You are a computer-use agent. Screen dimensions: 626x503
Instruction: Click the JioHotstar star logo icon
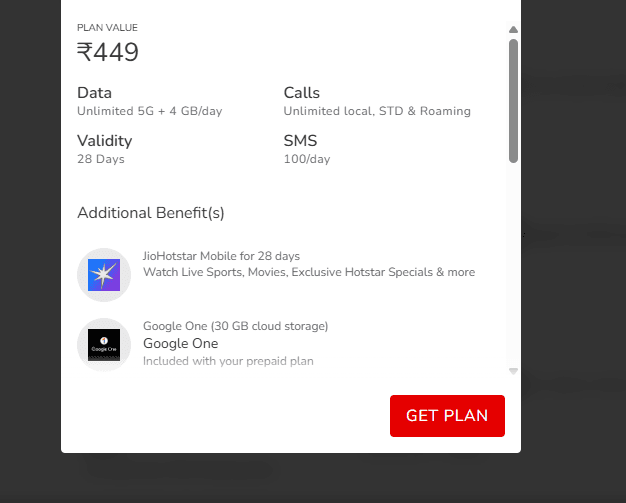tap(104, 275)
